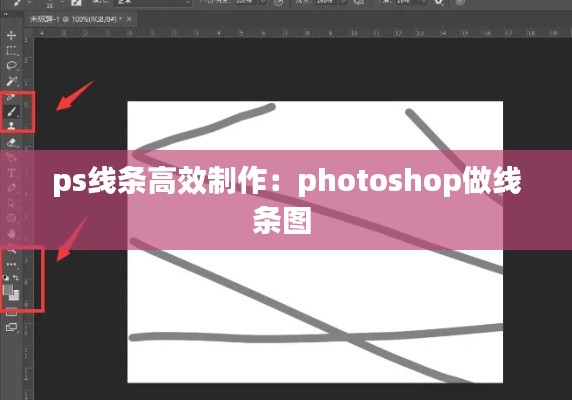Open the blending mode dropdown
This screenshot has width=572, height=400.
(152, 3)
